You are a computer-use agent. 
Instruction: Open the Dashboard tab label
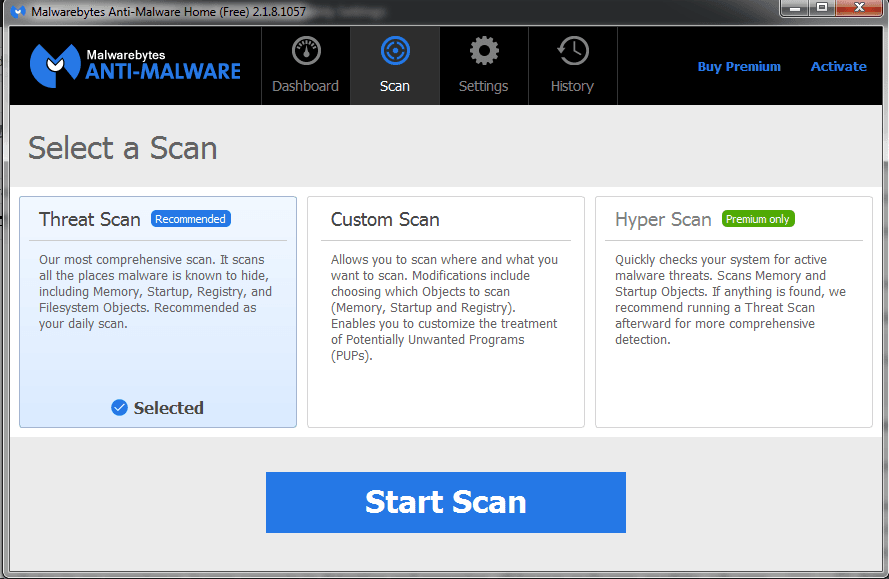pyautogui.click(x=305, y=86)
